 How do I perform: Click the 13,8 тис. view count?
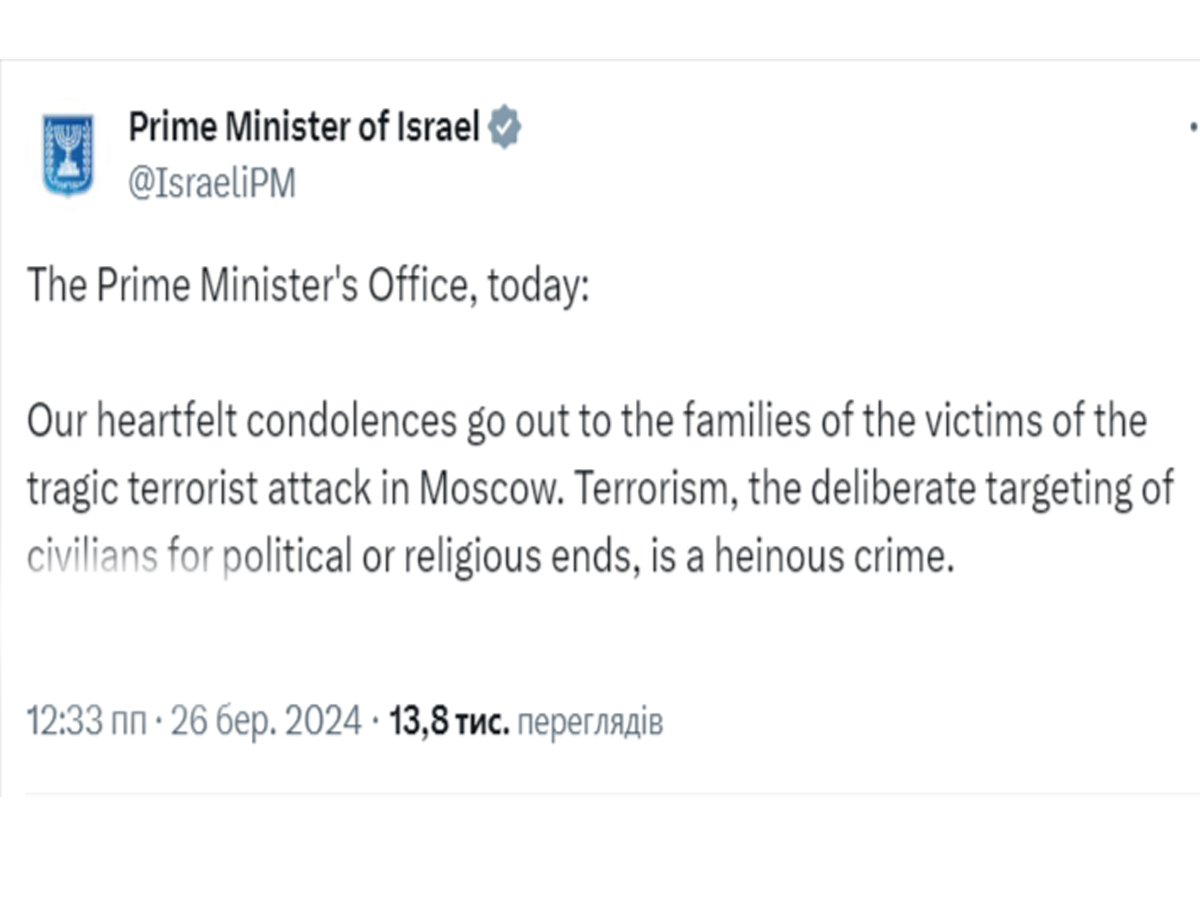click(450, 721)
